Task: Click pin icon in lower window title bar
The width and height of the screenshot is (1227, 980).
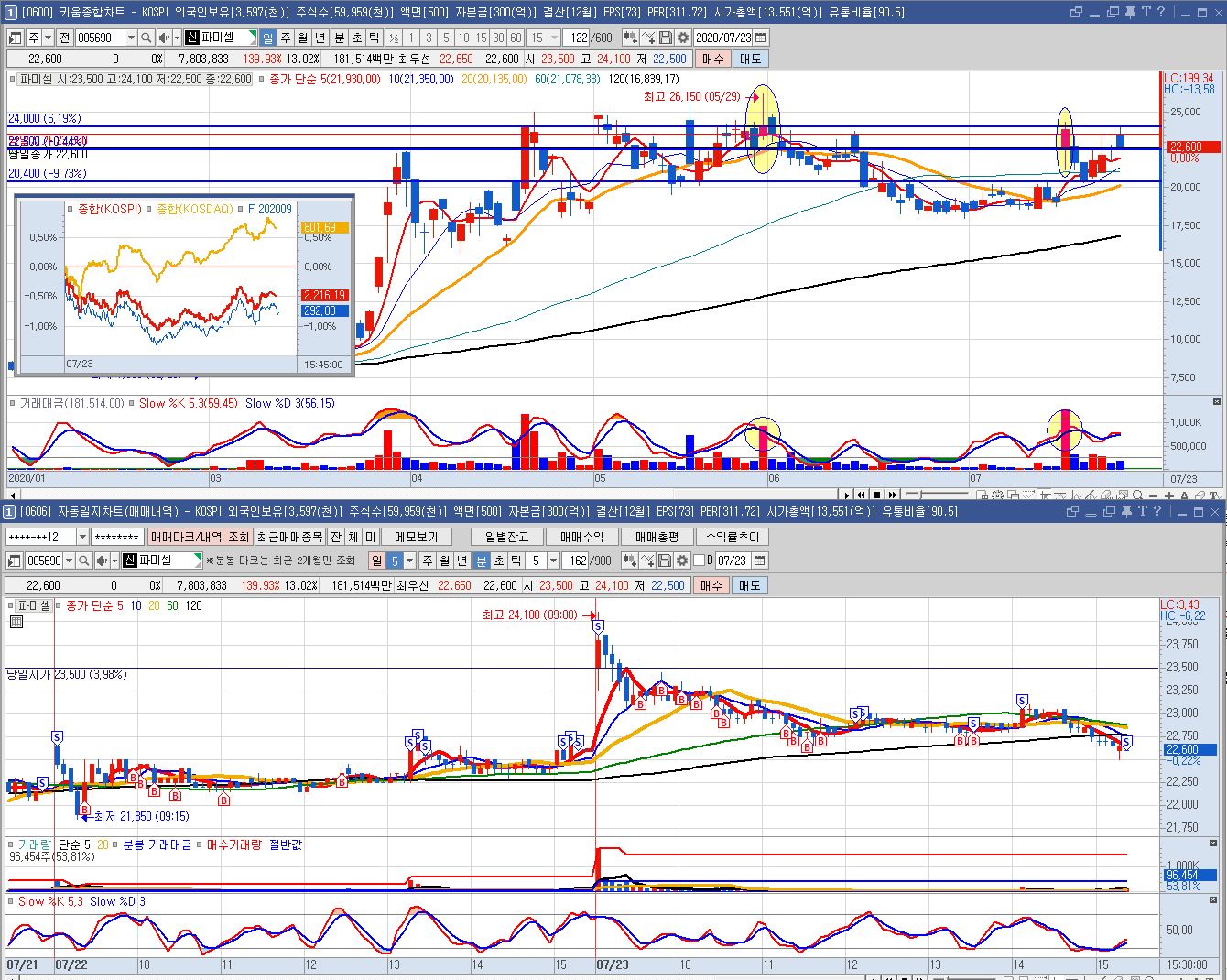Action: (x=1126, y=511)
